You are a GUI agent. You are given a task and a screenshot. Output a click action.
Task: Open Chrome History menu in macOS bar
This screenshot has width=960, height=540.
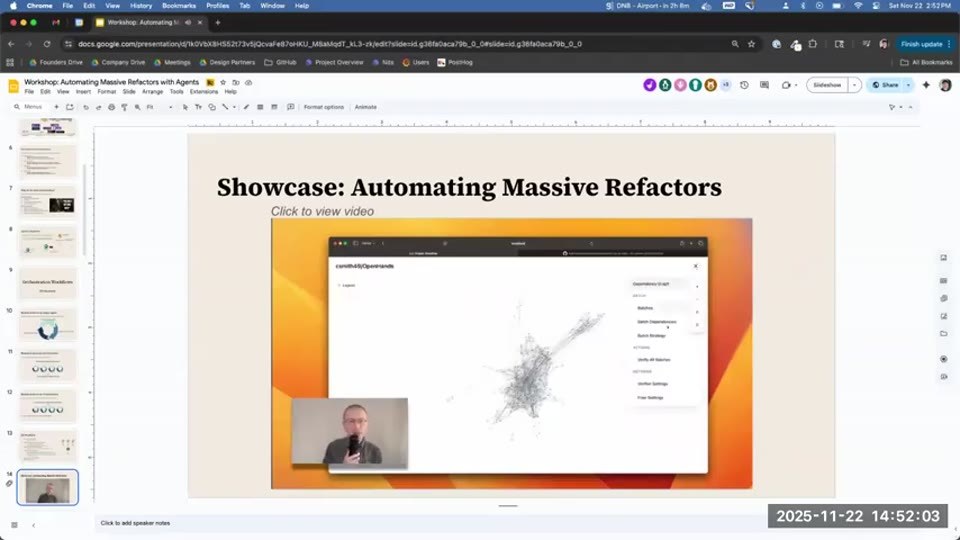pyautogui.click(x=141, y=6)
